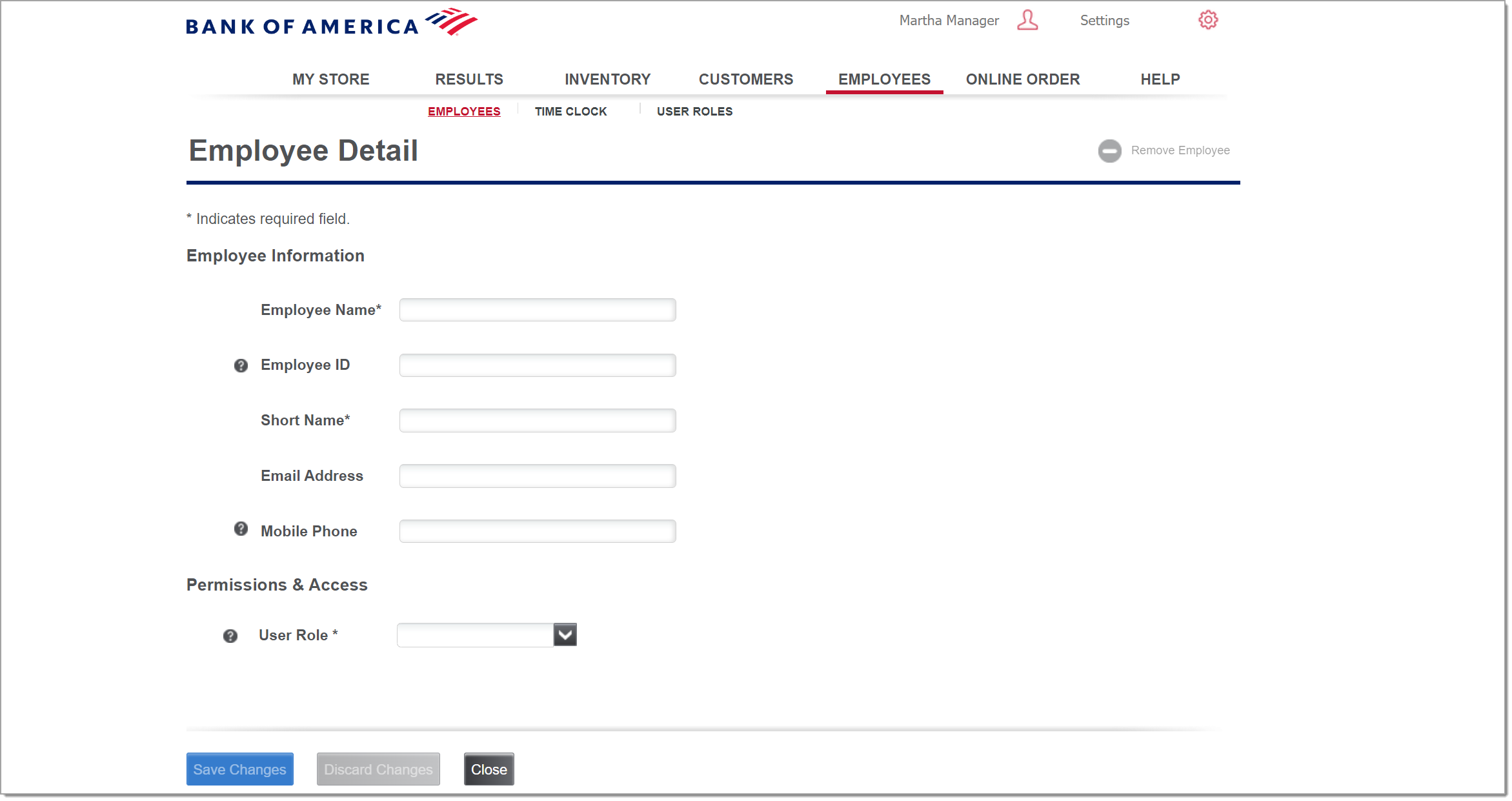Click the Email Address input field
Screen dimensions: 1512x801
(538, 475)
